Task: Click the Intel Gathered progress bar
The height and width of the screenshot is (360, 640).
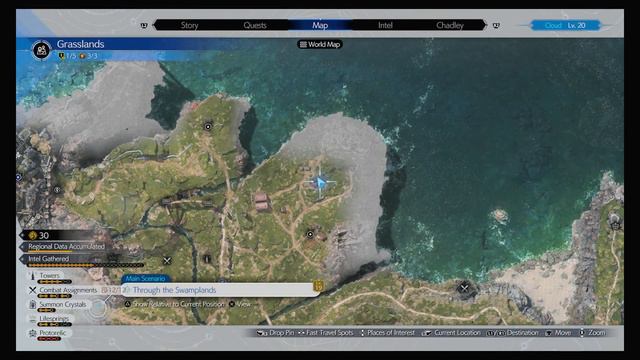Action: coord(86,265)
